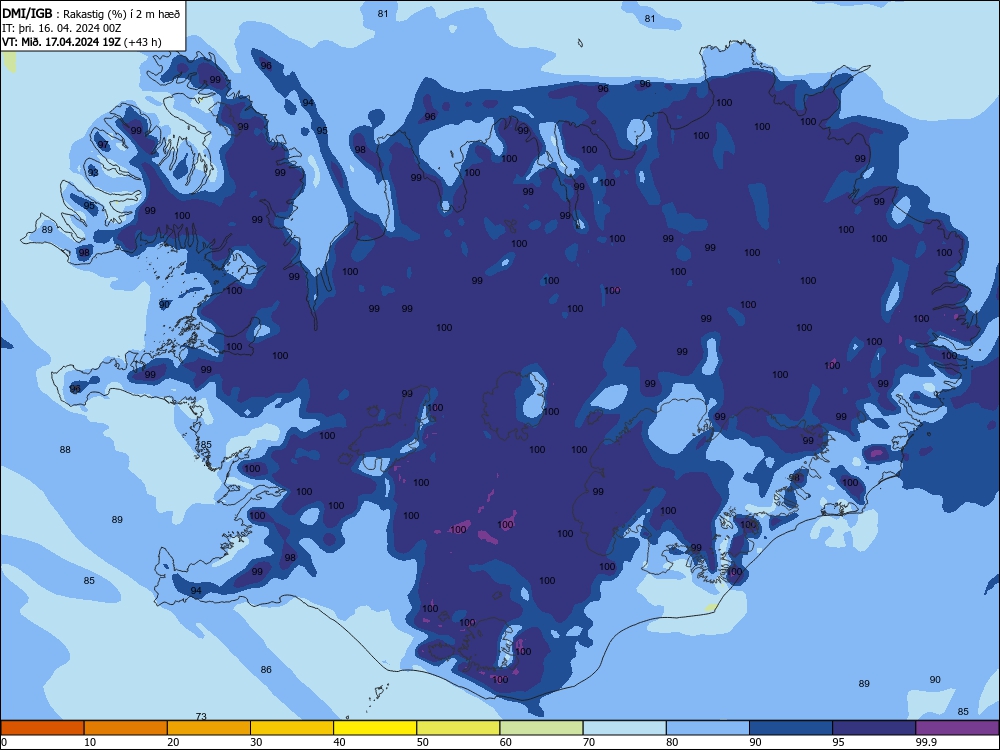This screenshot has width=1000, height=750.
Task: Click the legend tick label '30'
Action: click(x=256, y=742)
